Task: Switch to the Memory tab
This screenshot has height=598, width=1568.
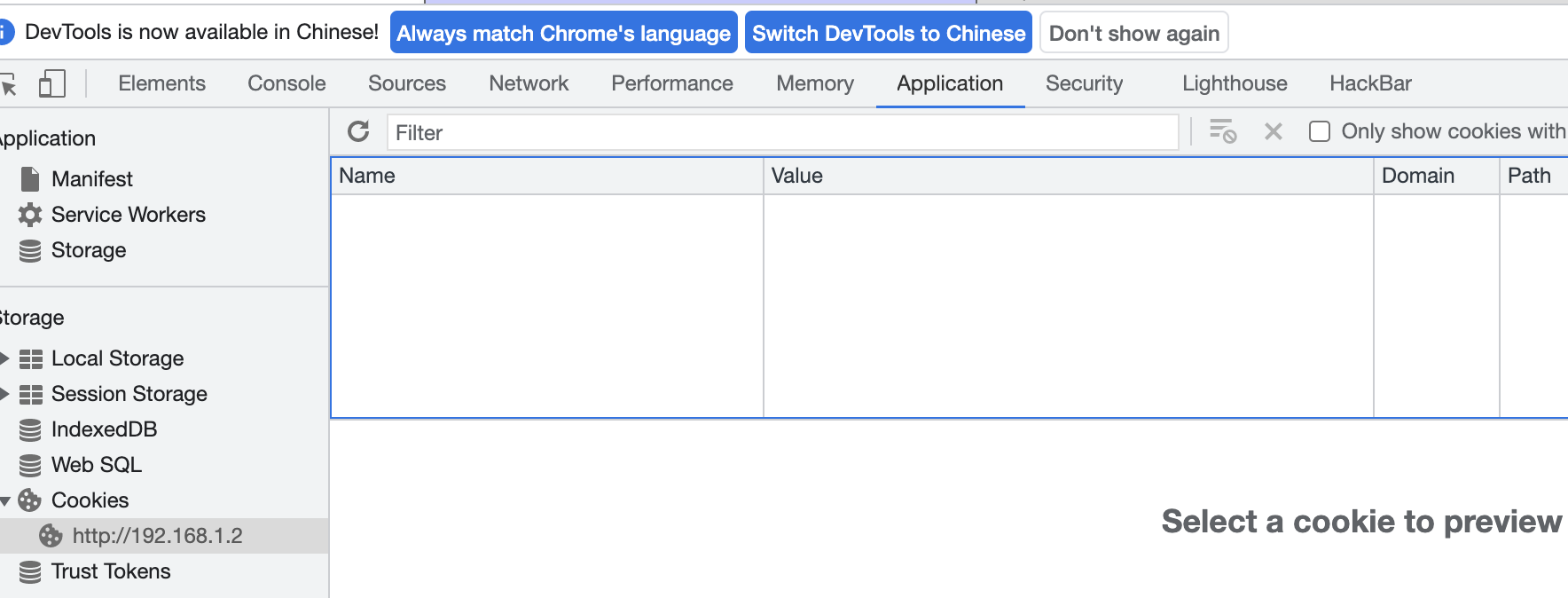Action: click(x=815, y=83)
